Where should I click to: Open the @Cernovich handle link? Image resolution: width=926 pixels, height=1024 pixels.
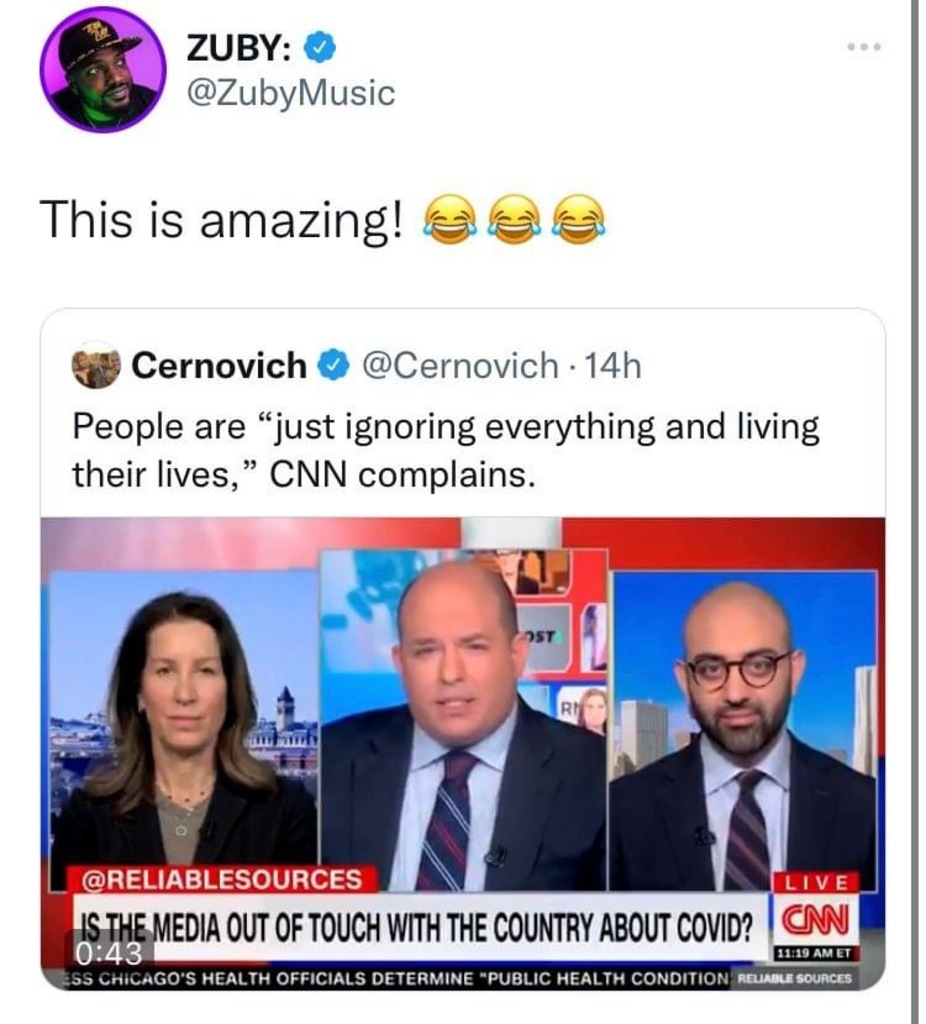459,366
